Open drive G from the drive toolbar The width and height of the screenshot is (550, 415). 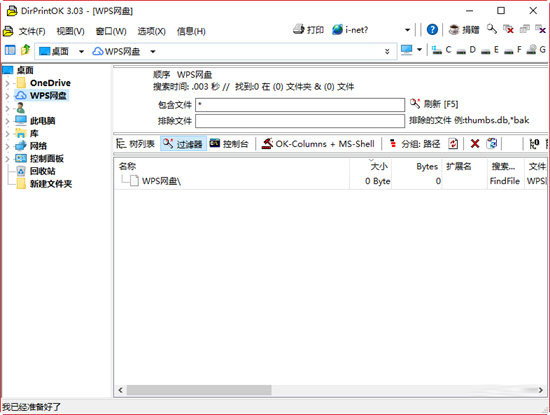point(537,50)
